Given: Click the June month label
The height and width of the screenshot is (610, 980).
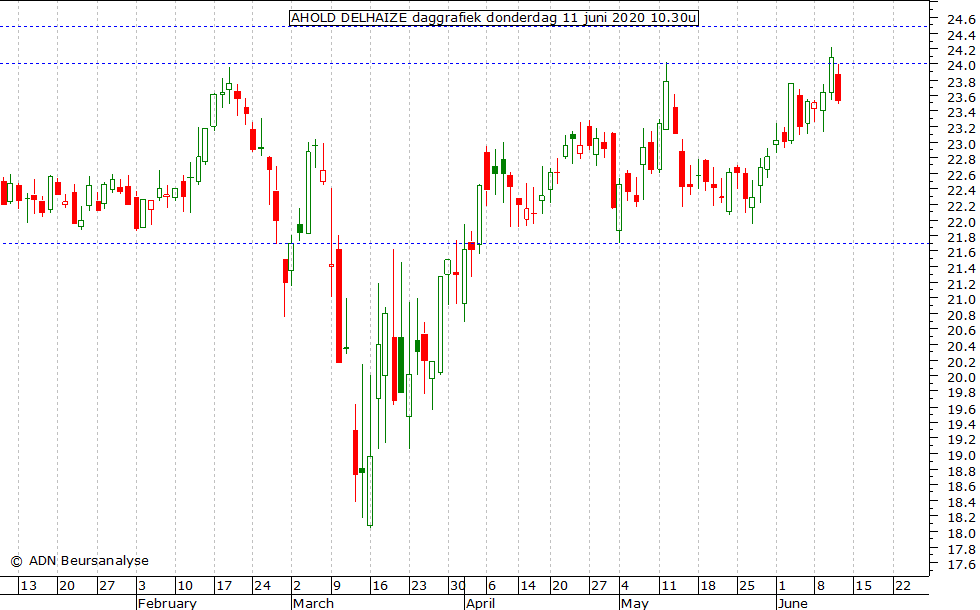Looking at the screenshot, I should [x=792, y=603].
